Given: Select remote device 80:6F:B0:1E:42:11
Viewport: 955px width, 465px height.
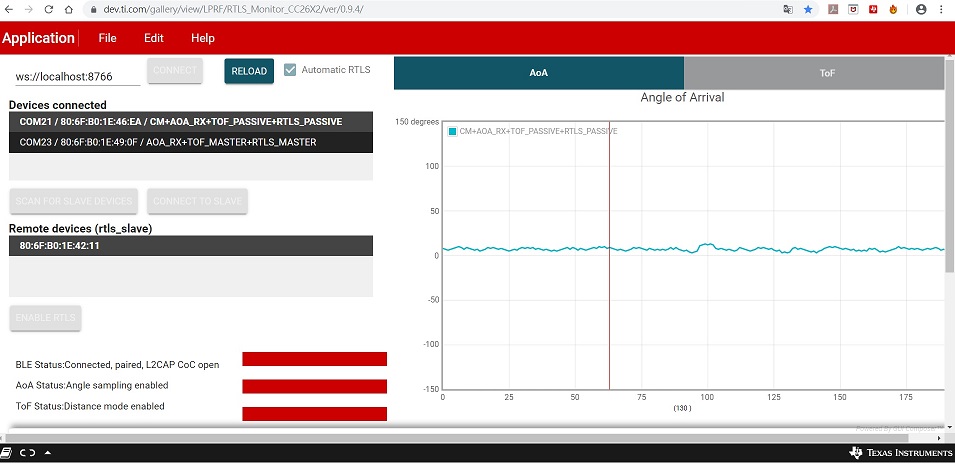Looking at the screenshot, I should click(191, 246).
